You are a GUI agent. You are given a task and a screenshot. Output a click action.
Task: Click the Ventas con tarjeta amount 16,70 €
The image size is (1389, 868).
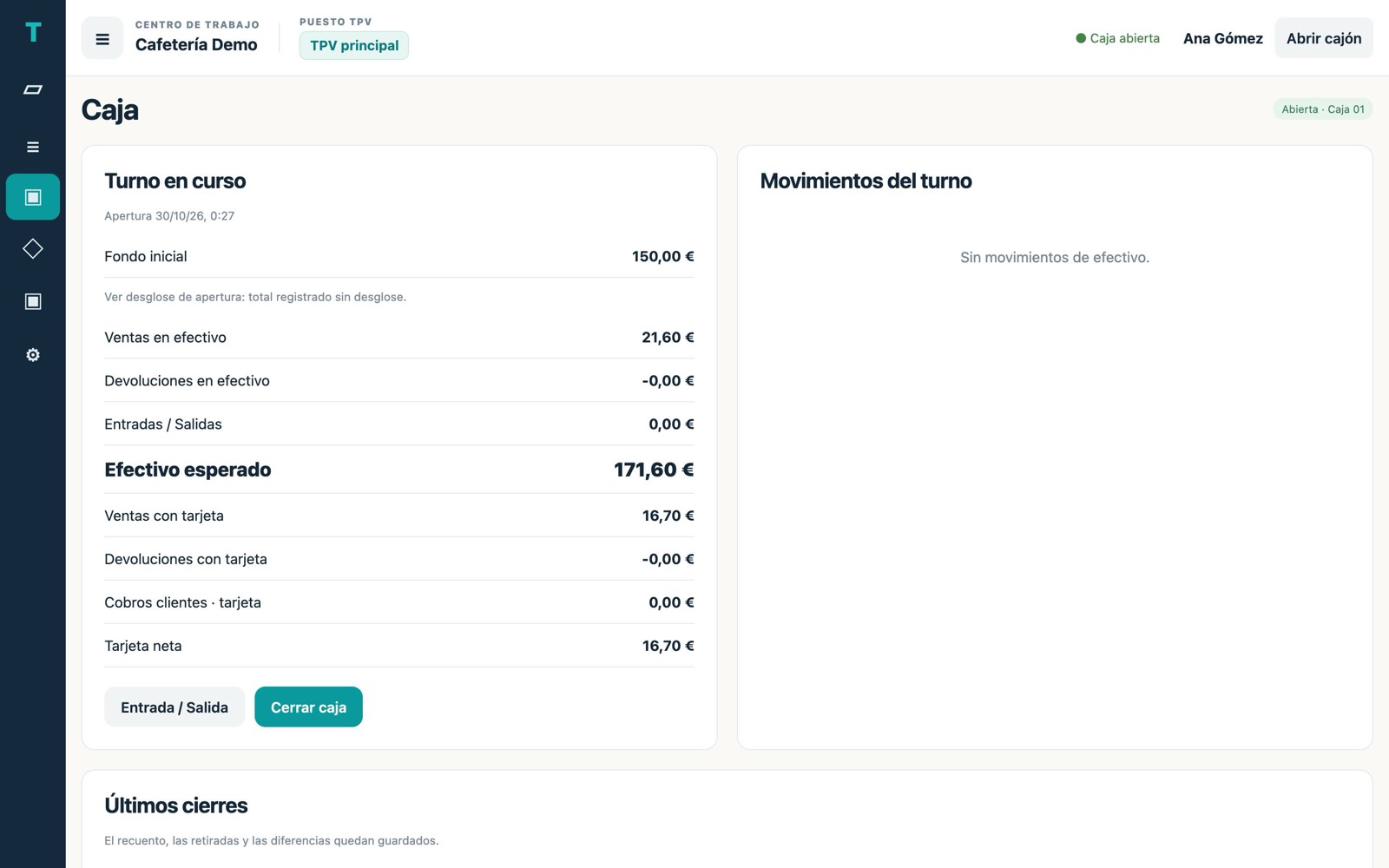click(x=668, y=516)
